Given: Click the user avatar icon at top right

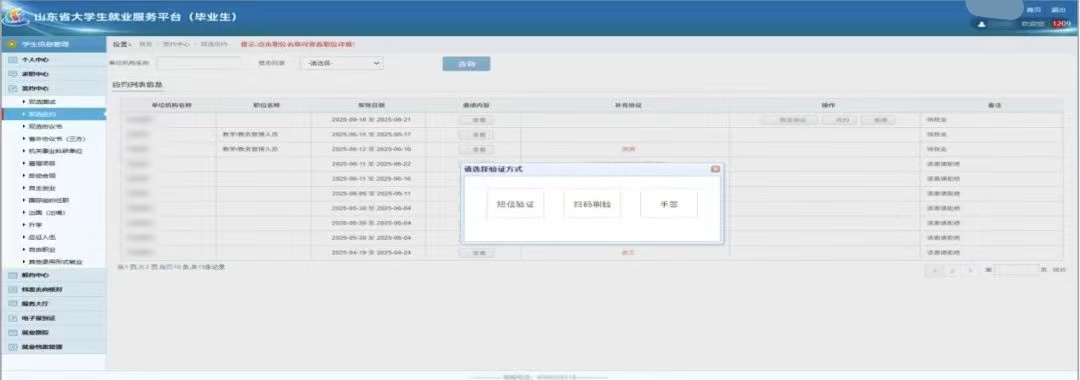Looking at the screenshot, I should click(982, 24).
